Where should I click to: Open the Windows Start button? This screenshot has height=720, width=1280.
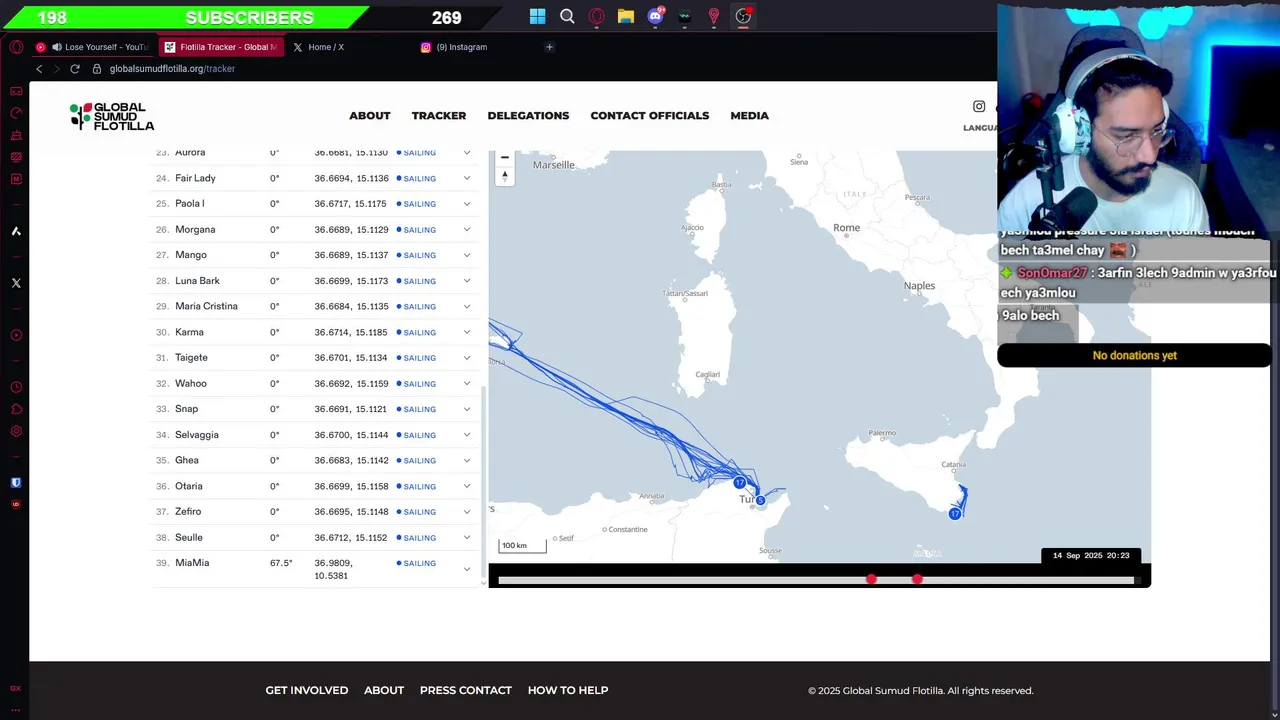tap(537, 16)
